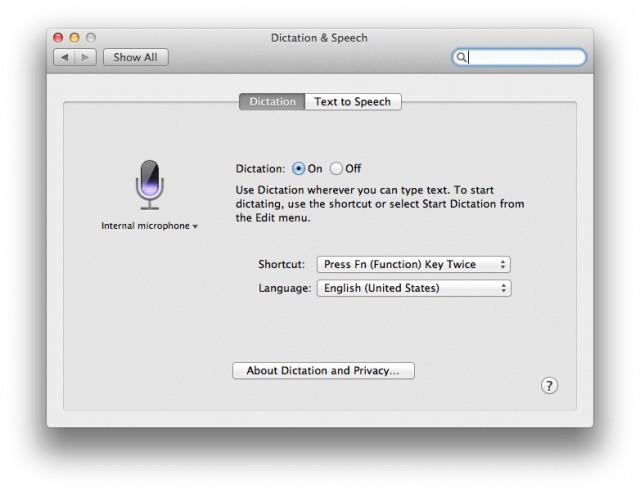The image size is (640, 492).
Task: Click the large microphone icon
Action: [x=149, y=184]
